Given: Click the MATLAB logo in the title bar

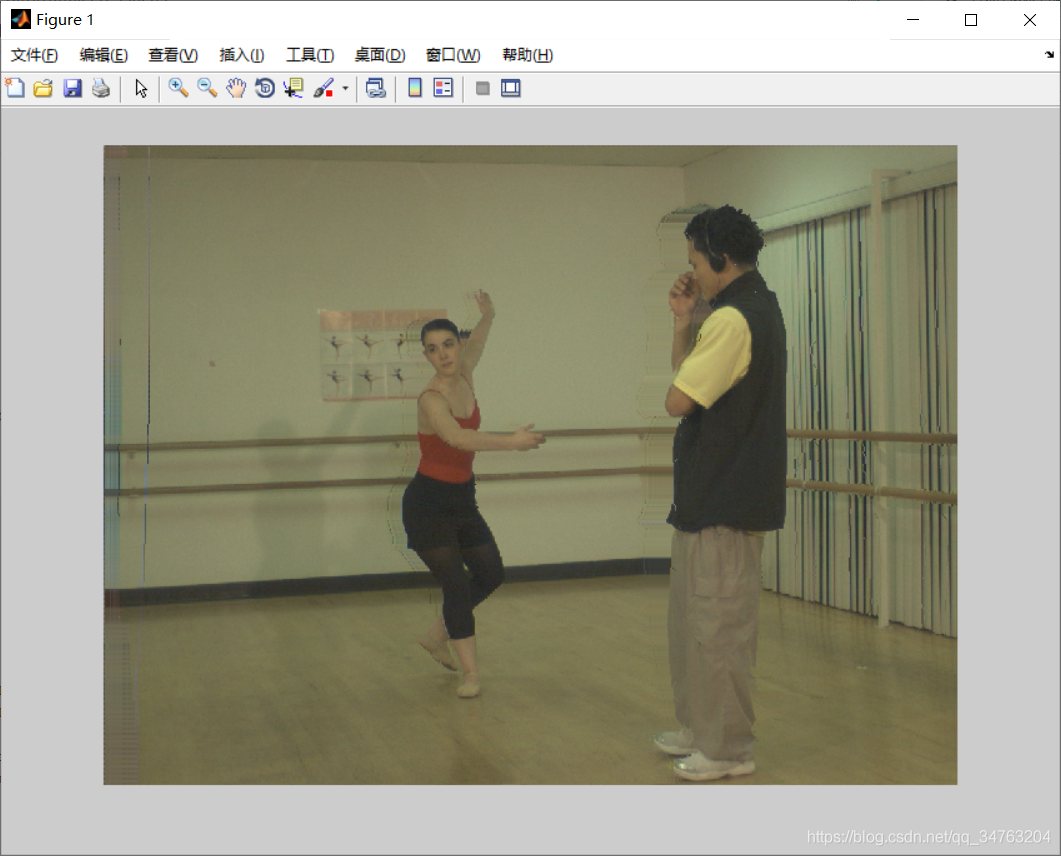Looking at the screenshot, I should click(x=20, y=20).
